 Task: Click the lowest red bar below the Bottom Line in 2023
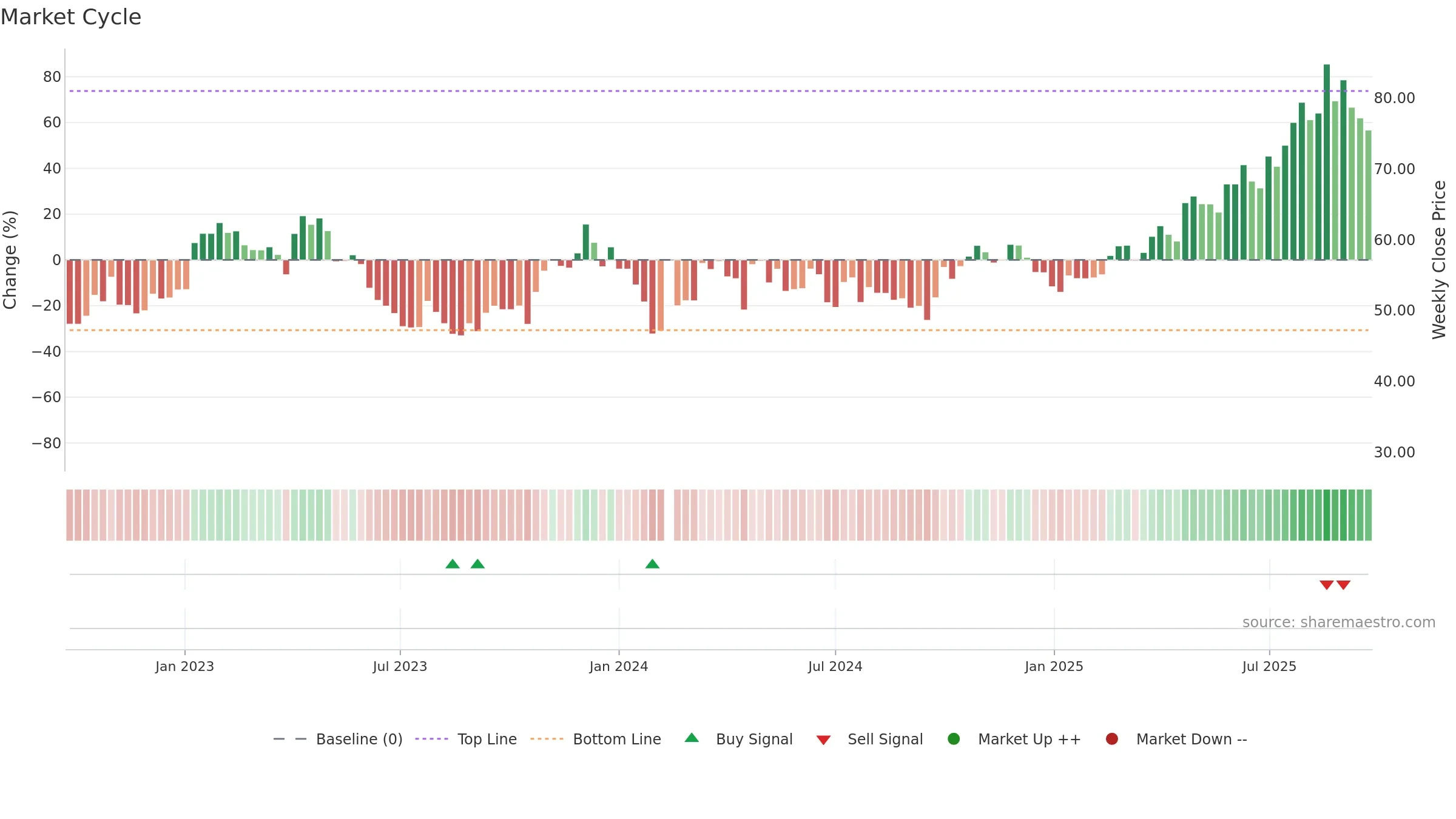pyautogui.click(x=461, y=297)
